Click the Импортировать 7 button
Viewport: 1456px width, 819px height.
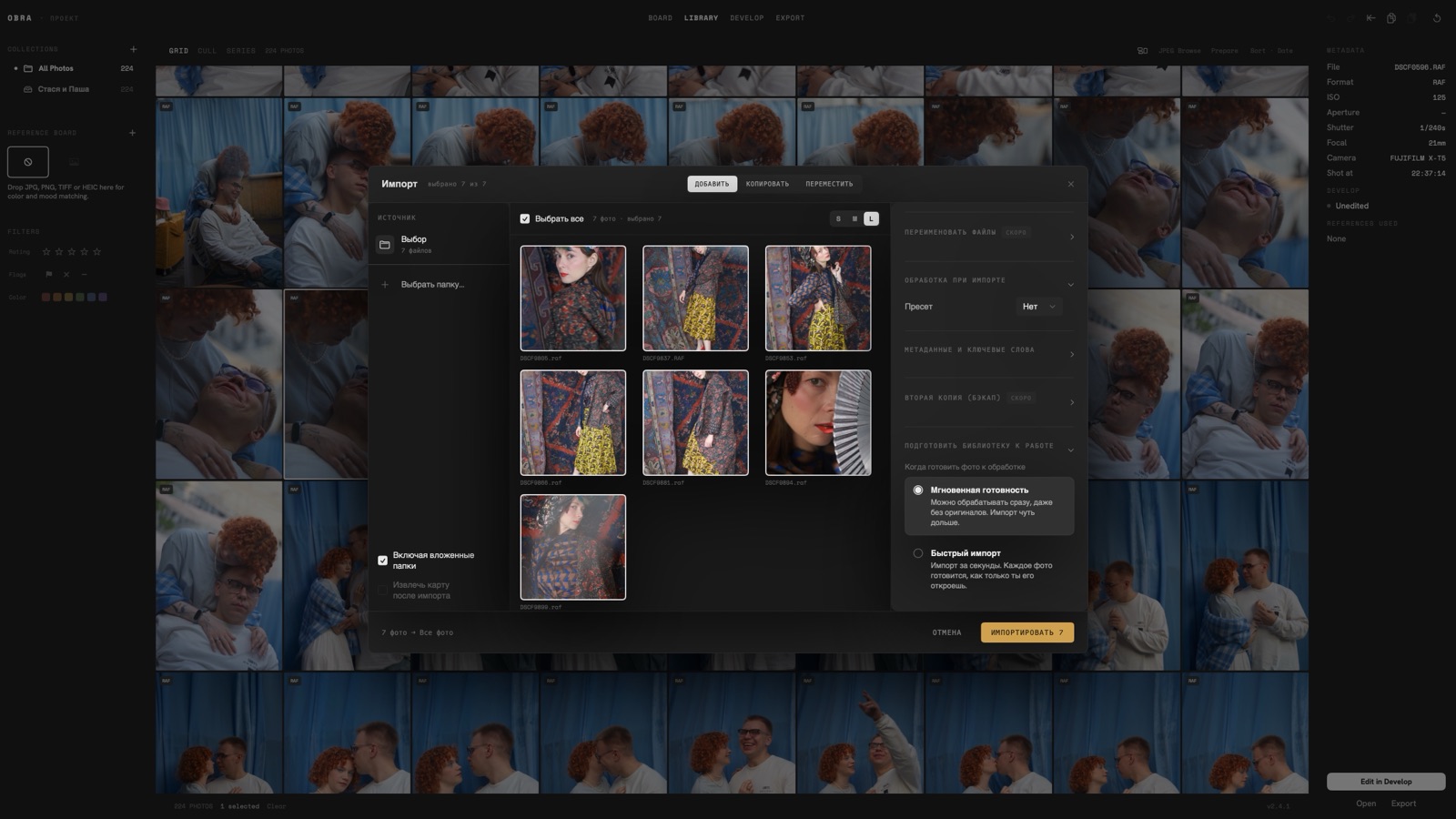coord(1027,632)
